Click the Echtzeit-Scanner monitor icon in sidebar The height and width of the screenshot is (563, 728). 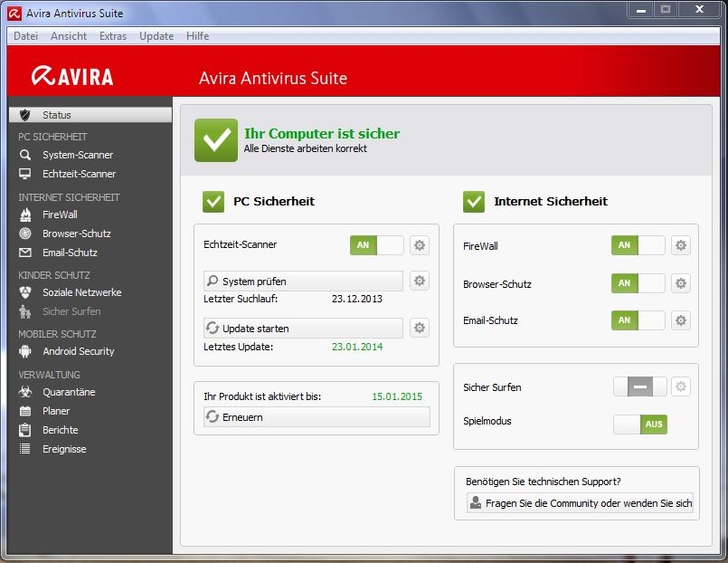25,174
